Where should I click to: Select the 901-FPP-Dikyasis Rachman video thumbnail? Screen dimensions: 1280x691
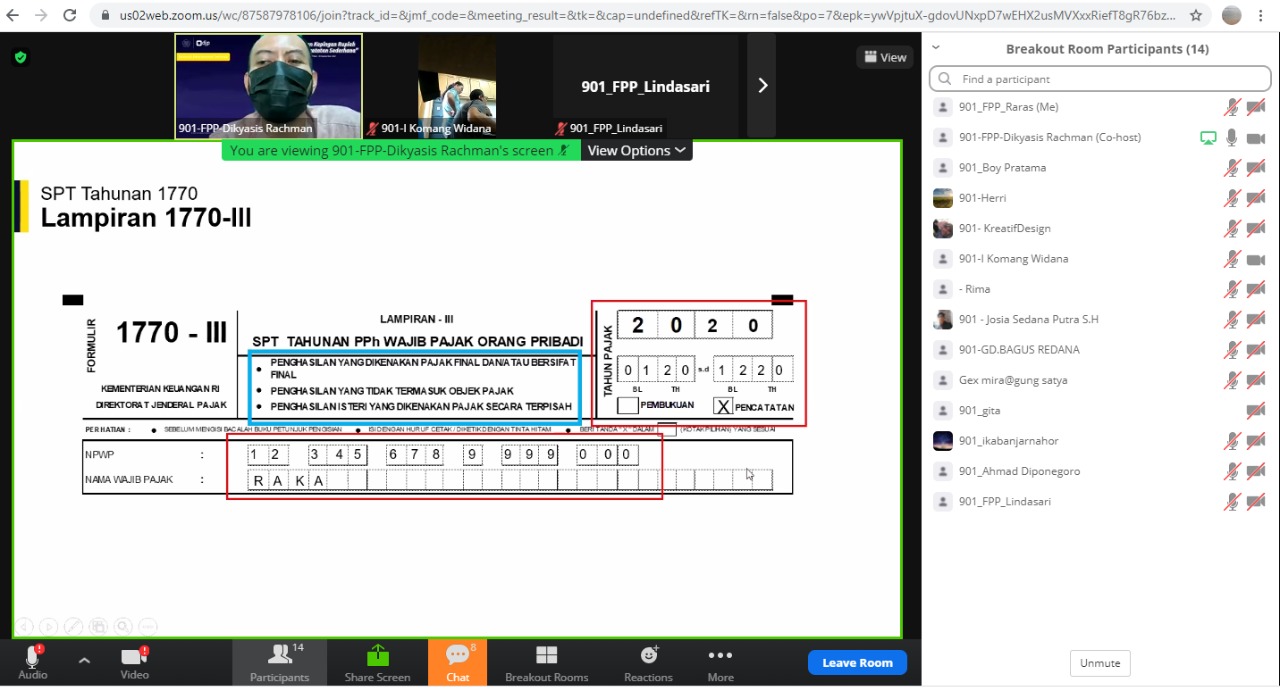pos(268,85)
